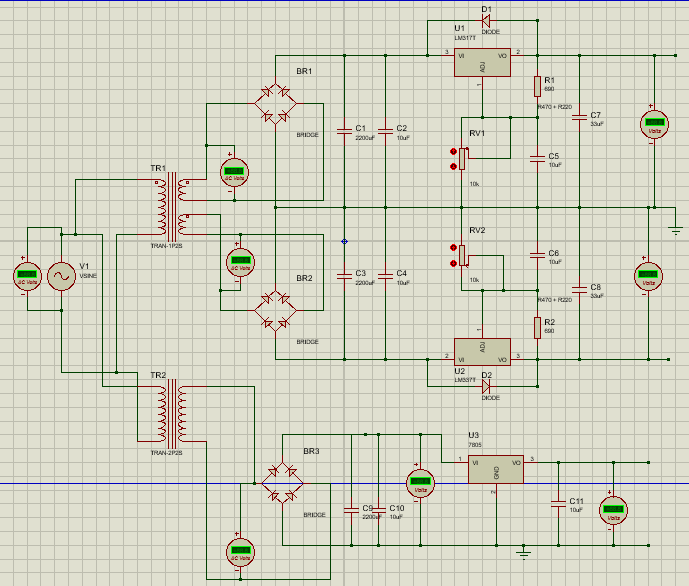
Task: Select the U2 LM337T regulator
Action: (482, 352)
